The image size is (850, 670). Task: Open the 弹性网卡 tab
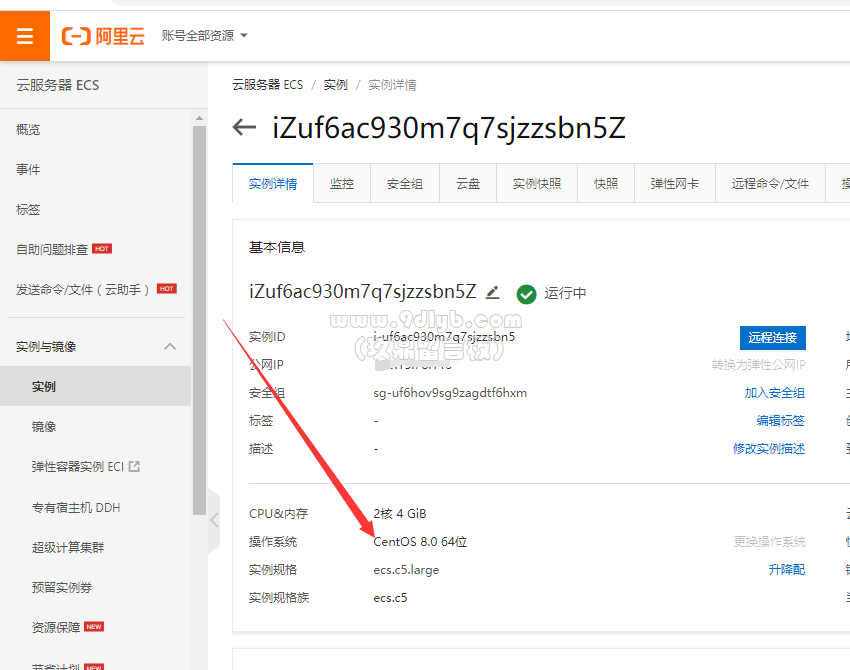pos(675,184)
